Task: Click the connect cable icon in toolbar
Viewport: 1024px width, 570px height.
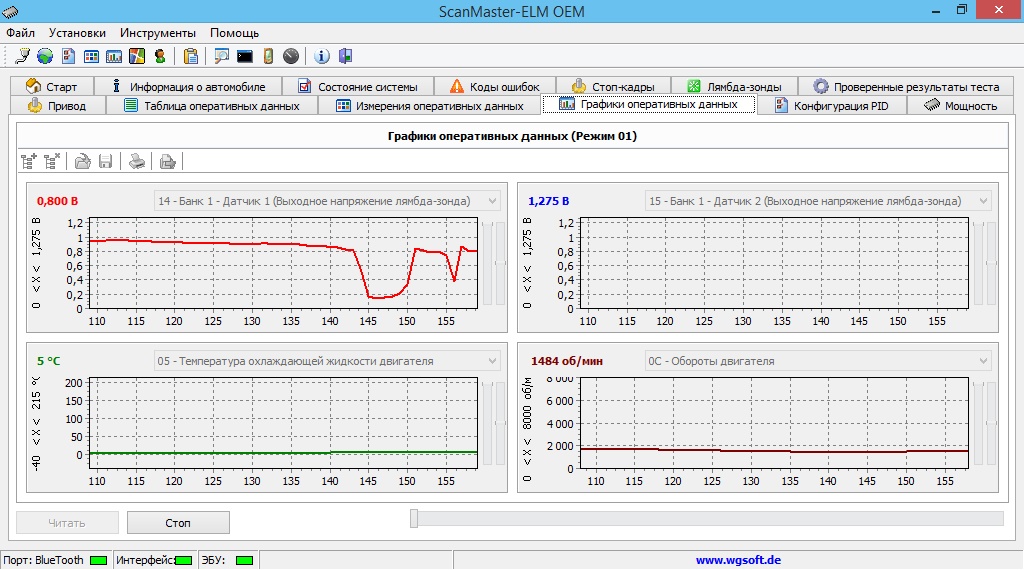Action: click(x=22, y=56)
